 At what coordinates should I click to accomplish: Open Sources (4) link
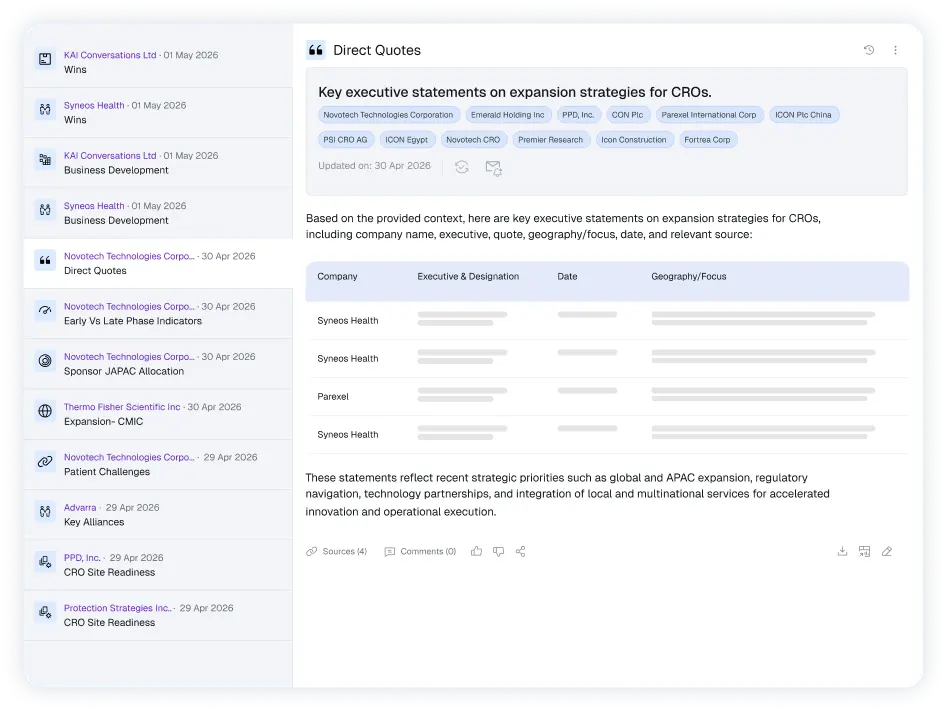336,551
